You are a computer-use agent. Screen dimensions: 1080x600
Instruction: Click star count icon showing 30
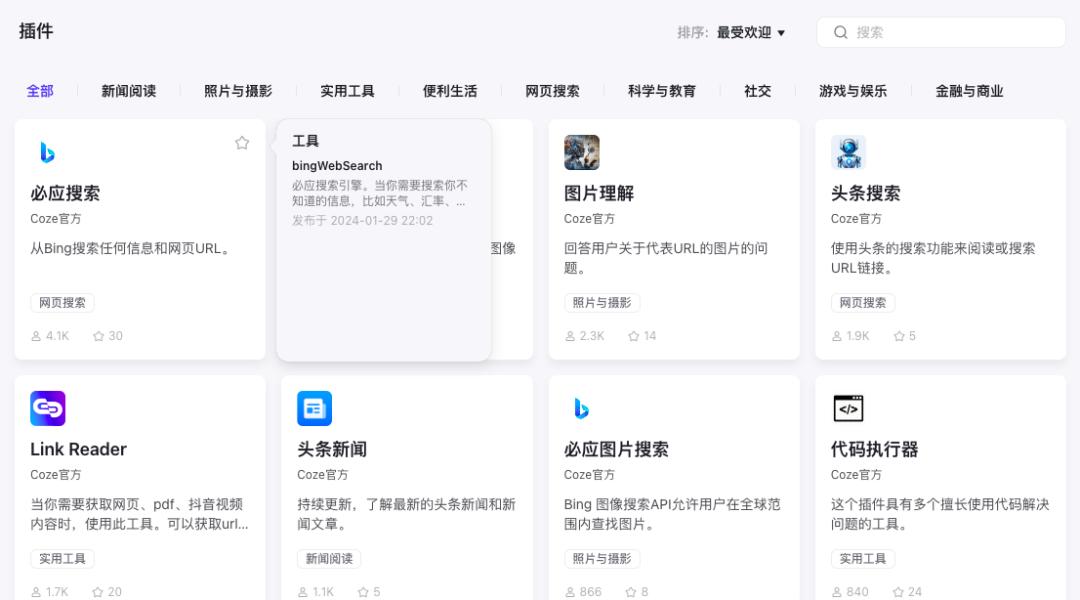[x=98, y=336]
